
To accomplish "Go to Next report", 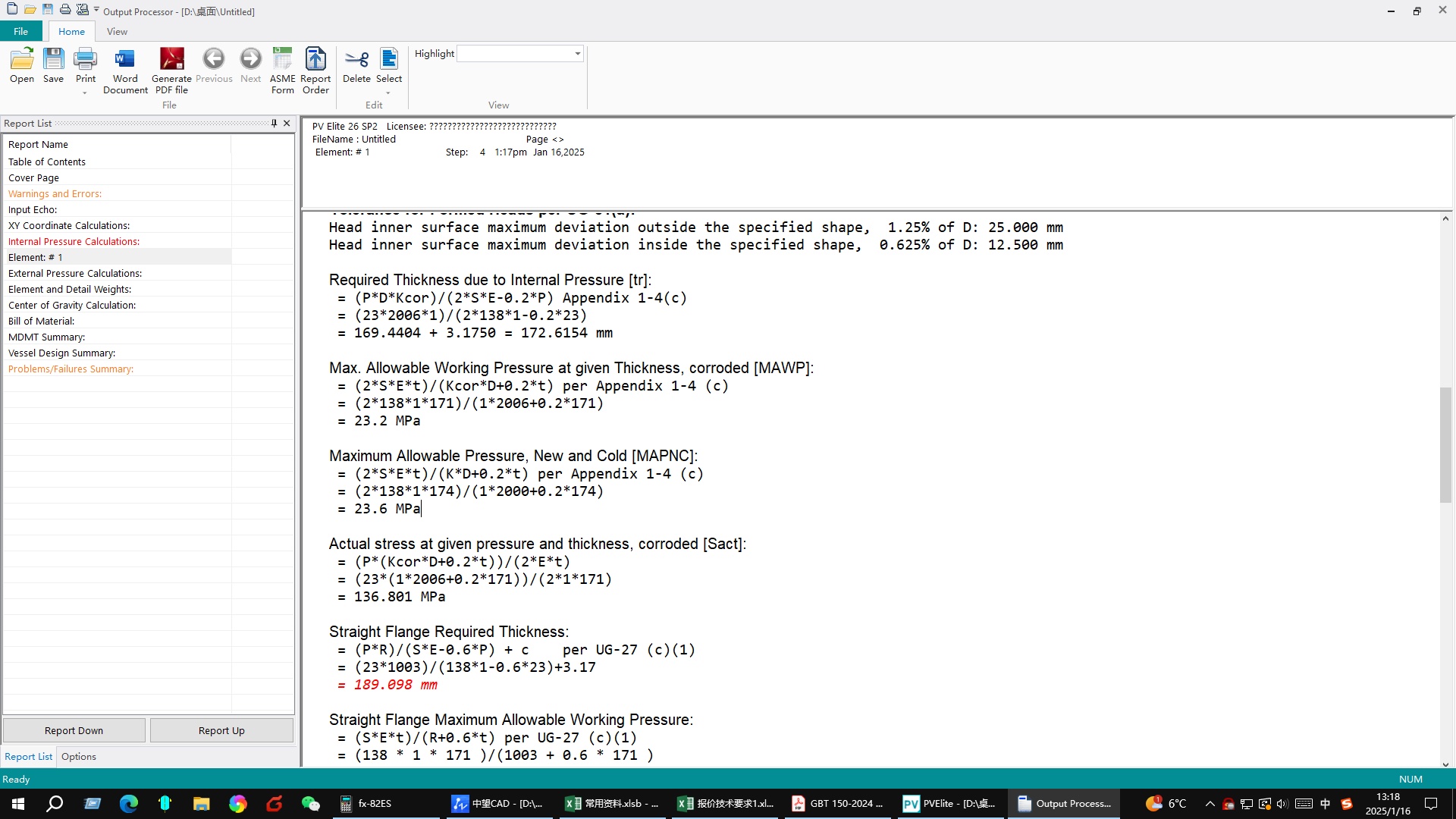I will [x=250, y=65].
